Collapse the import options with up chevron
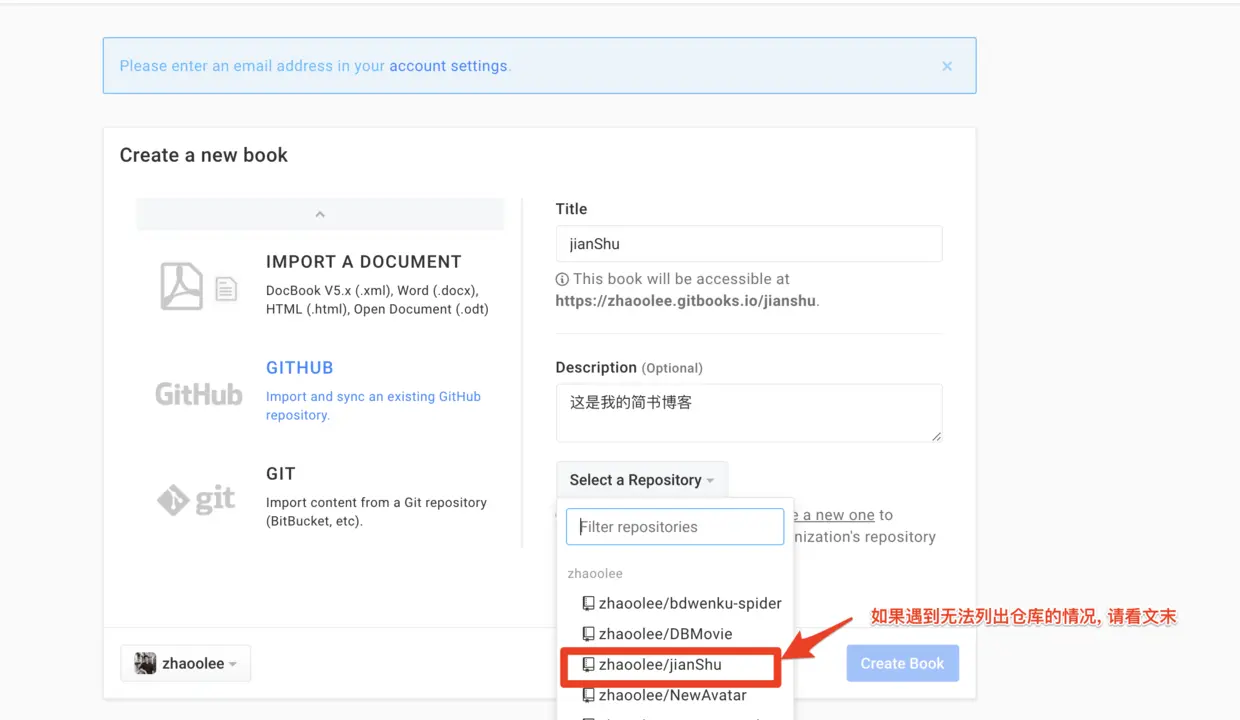Image resolution: width=1240 pixels, height=720 pixels. click(320, 214)
